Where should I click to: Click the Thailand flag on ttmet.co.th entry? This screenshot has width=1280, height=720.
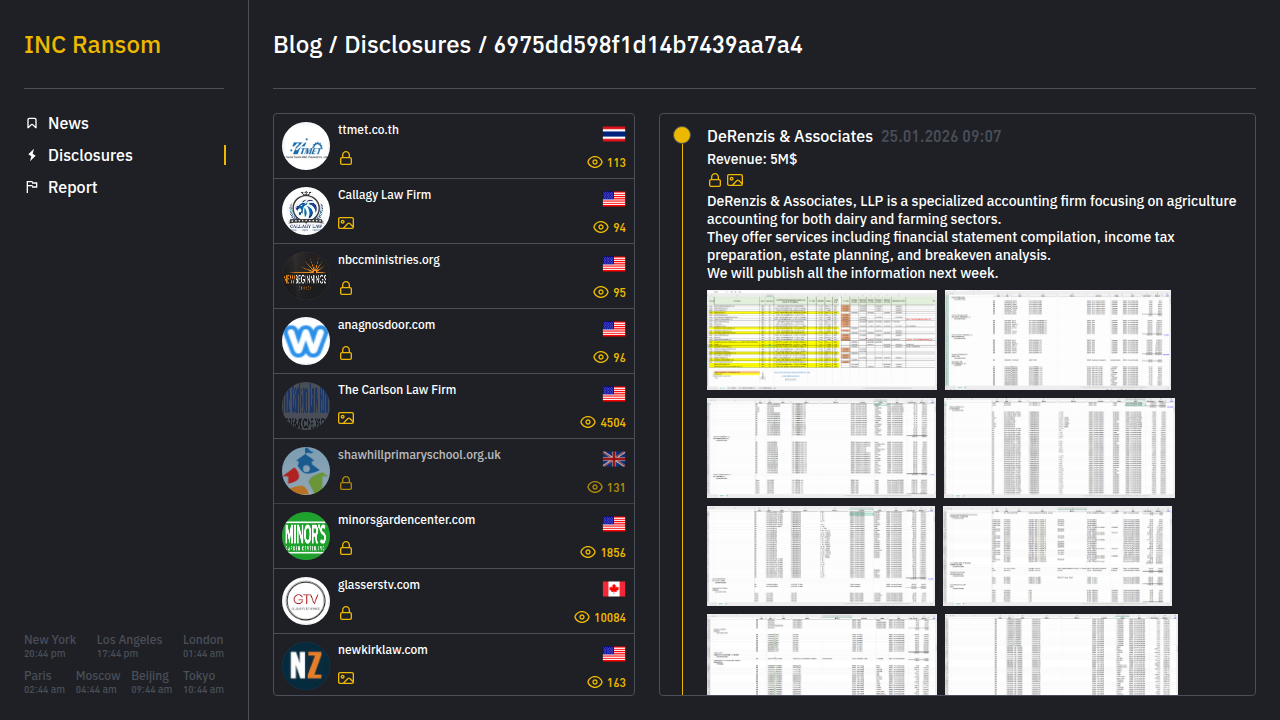click(614, 134)
